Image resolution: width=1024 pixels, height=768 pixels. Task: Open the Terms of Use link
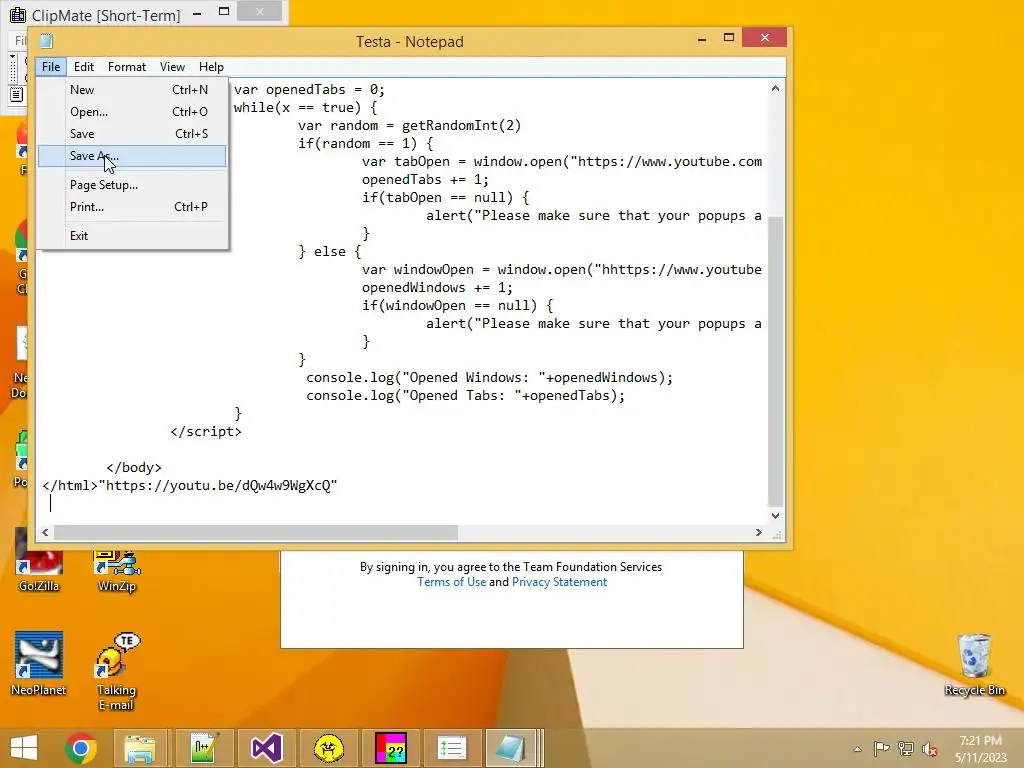point(451,582)
